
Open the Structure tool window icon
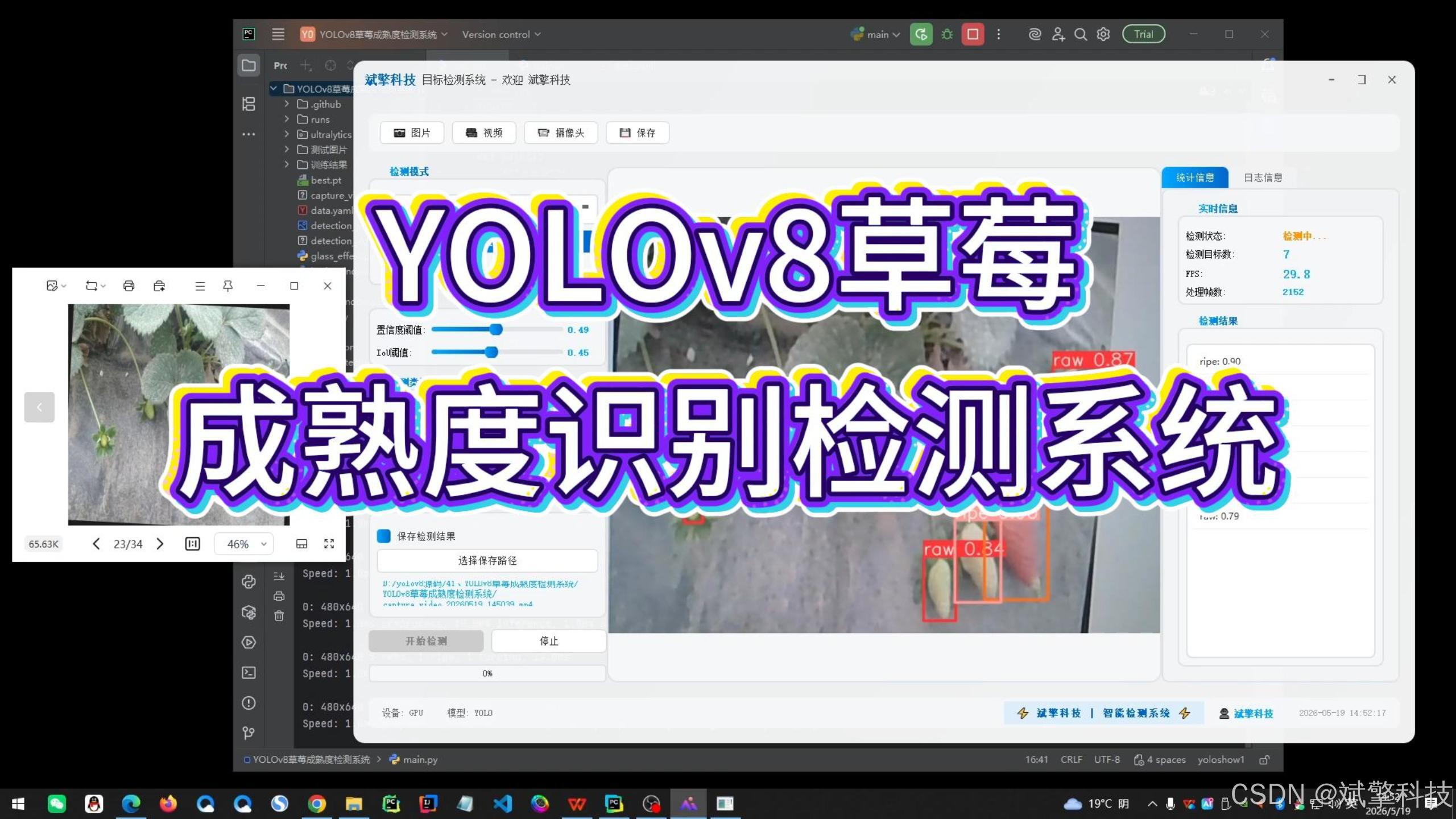point(249,104)
